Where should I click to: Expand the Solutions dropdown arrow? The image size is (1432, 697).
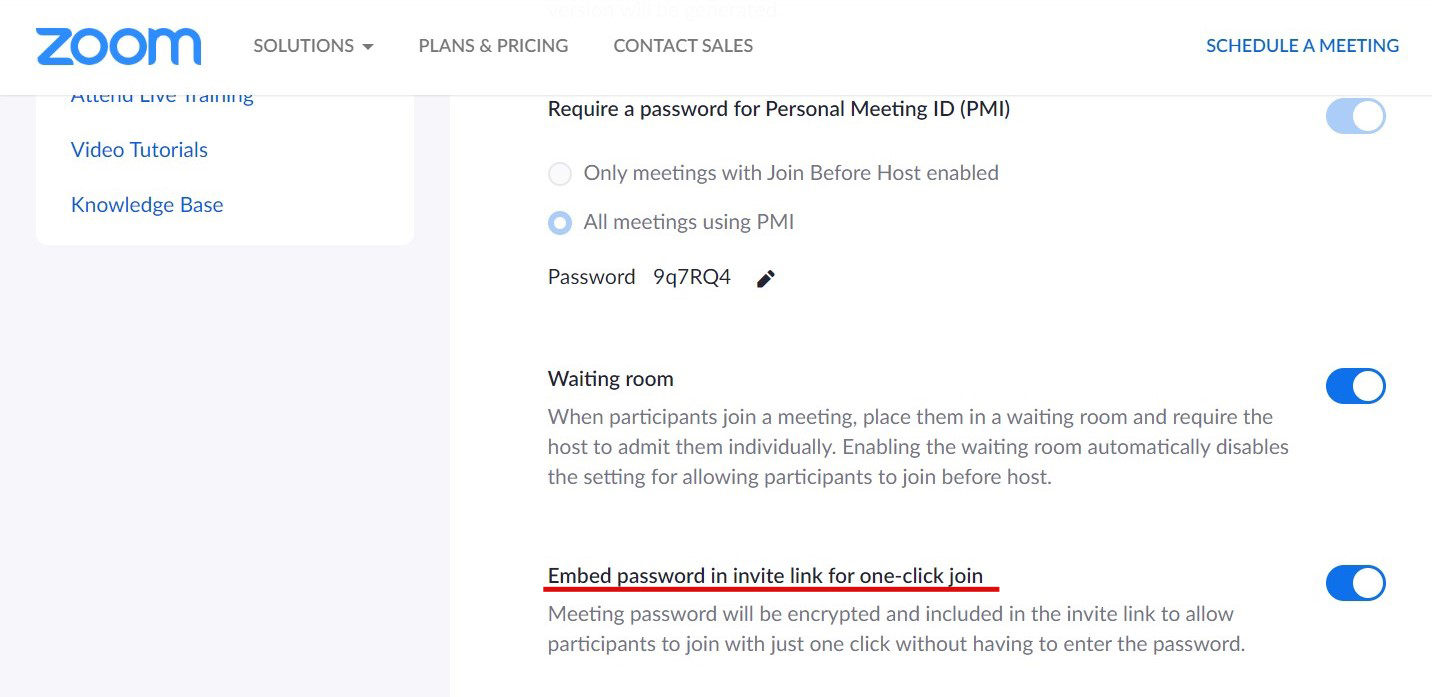[367, 47]
